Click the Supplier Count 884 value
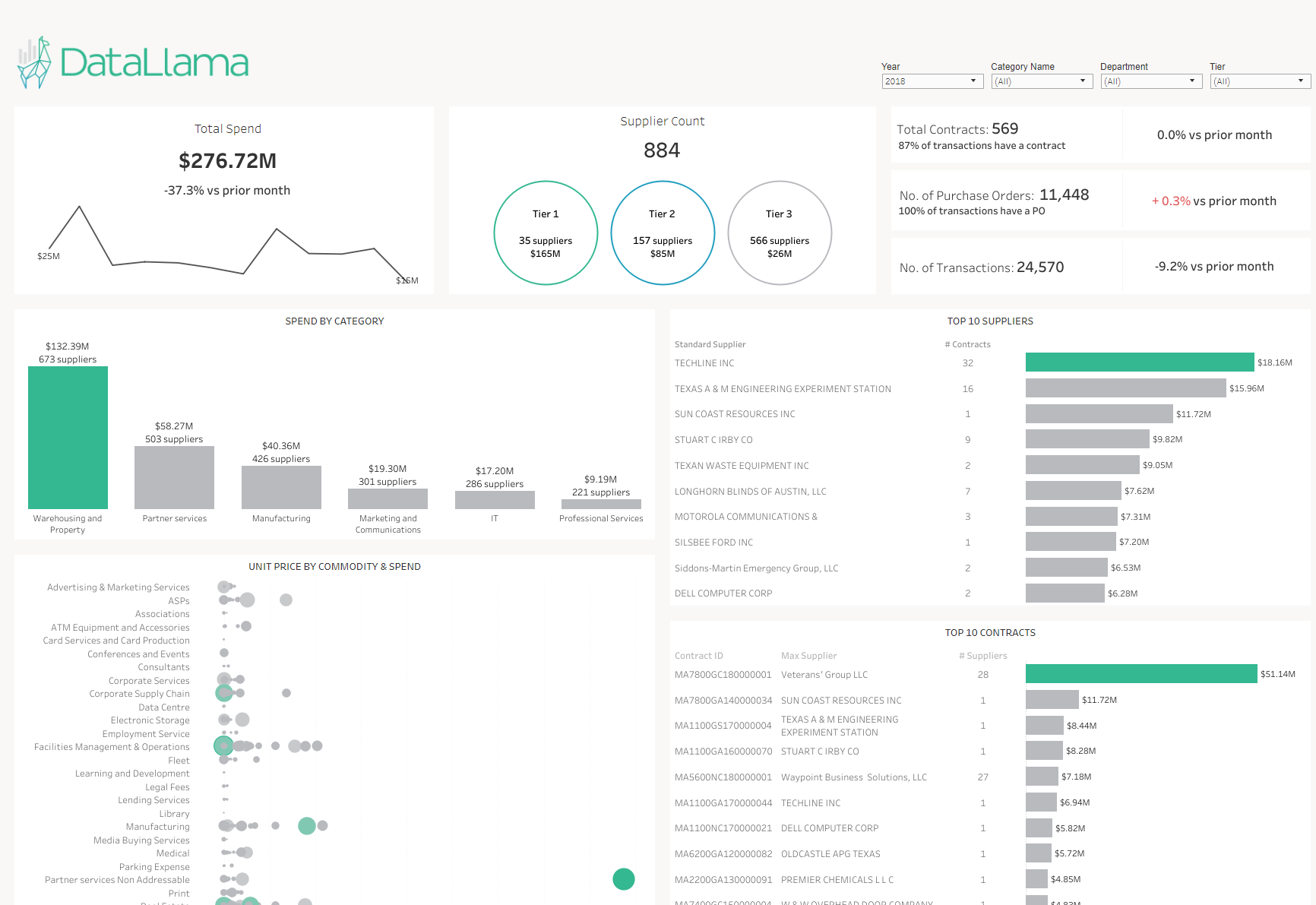1316x905 pixels. coord(662,150)
